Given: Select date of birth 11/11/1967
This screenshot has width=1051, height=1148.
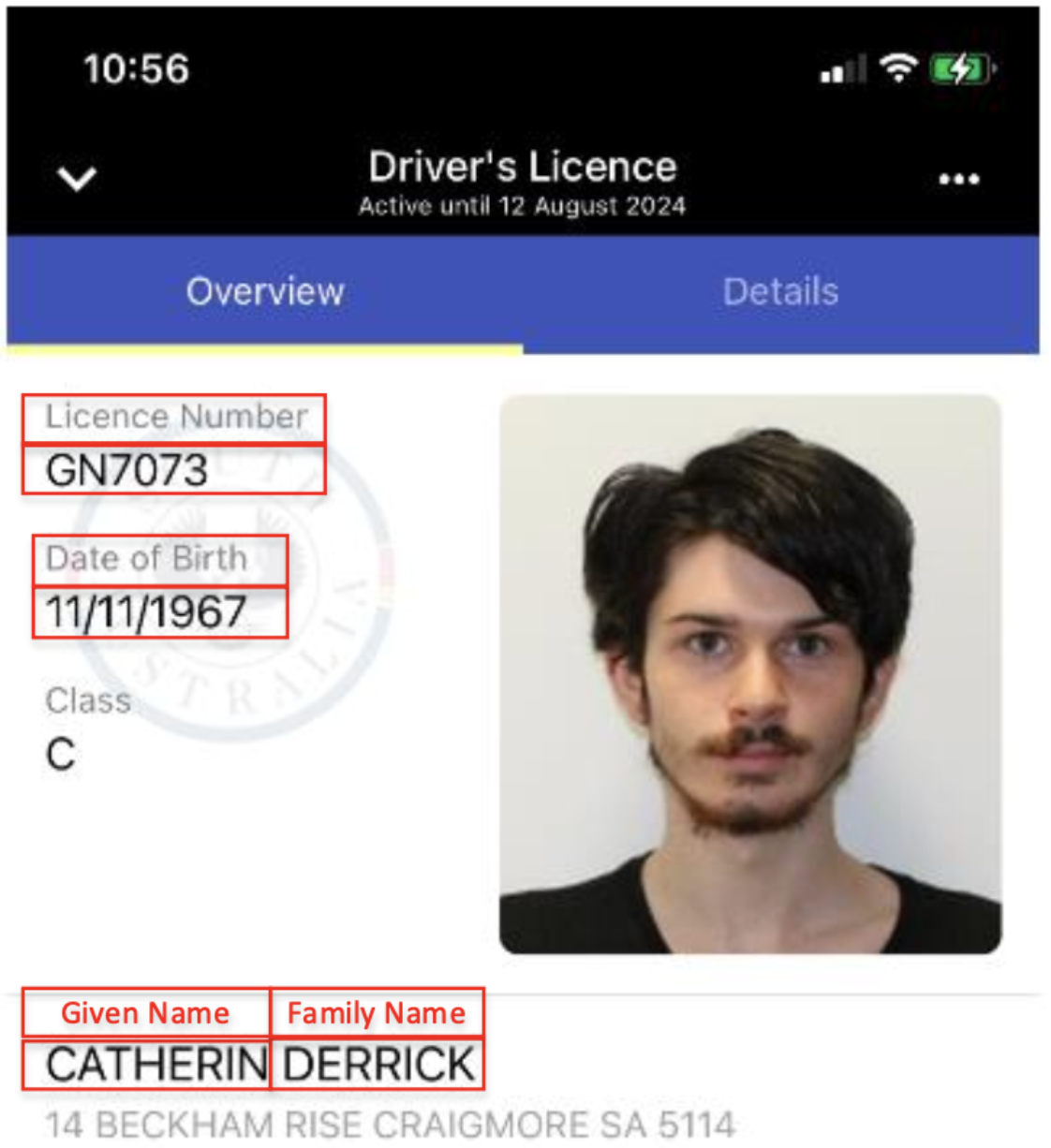Looking at the screenshot, I should pos(146,612).
